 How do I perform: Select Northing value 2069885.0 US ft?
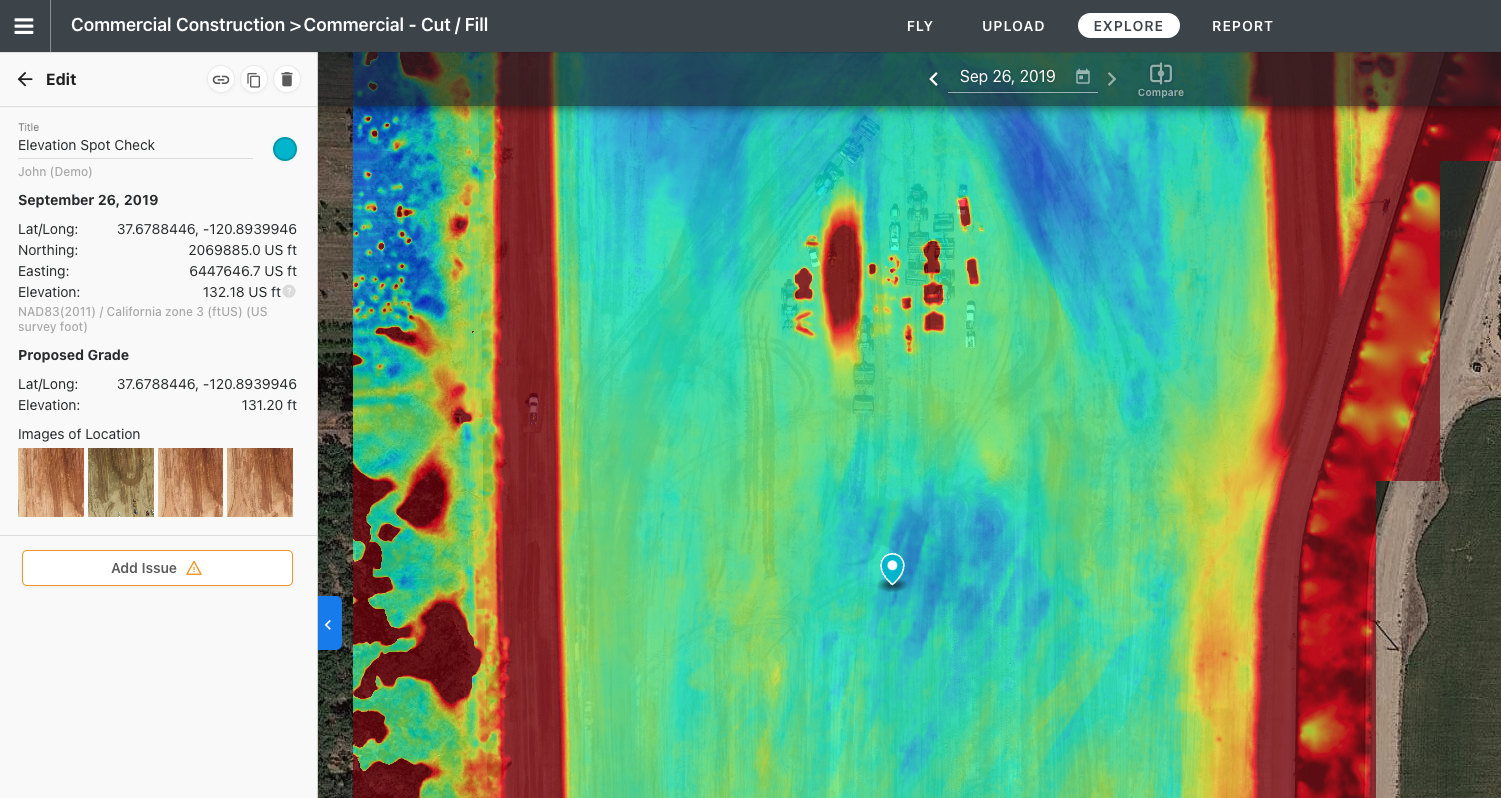[242, 250]
